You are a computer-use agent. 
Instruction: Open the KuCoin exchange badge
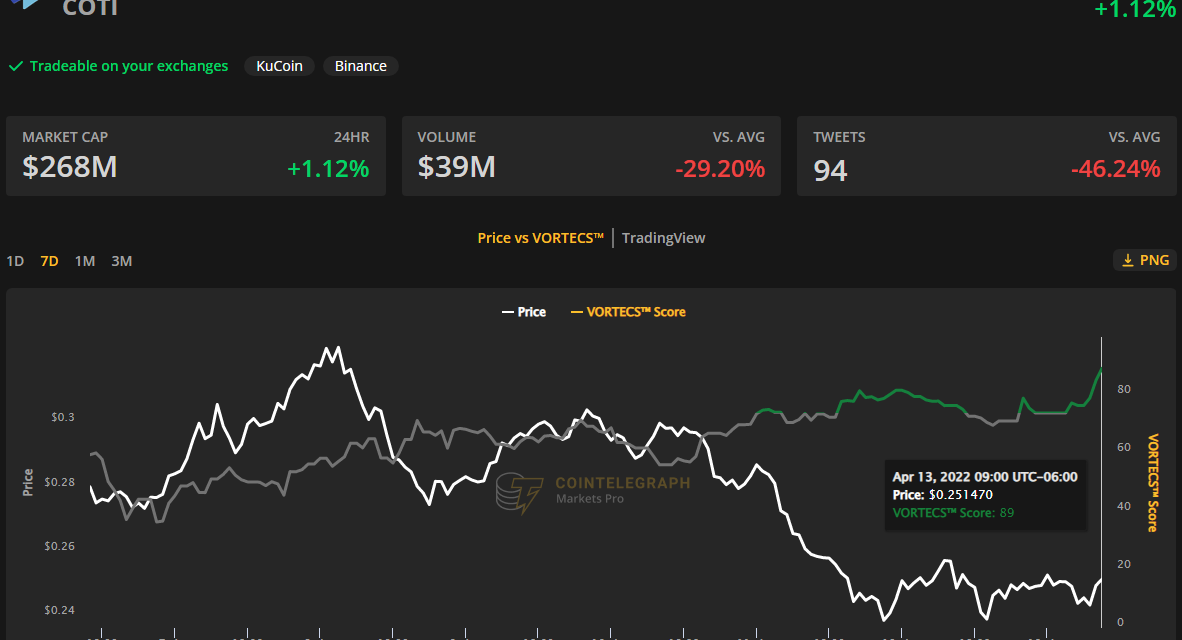[x=279, y=66]
